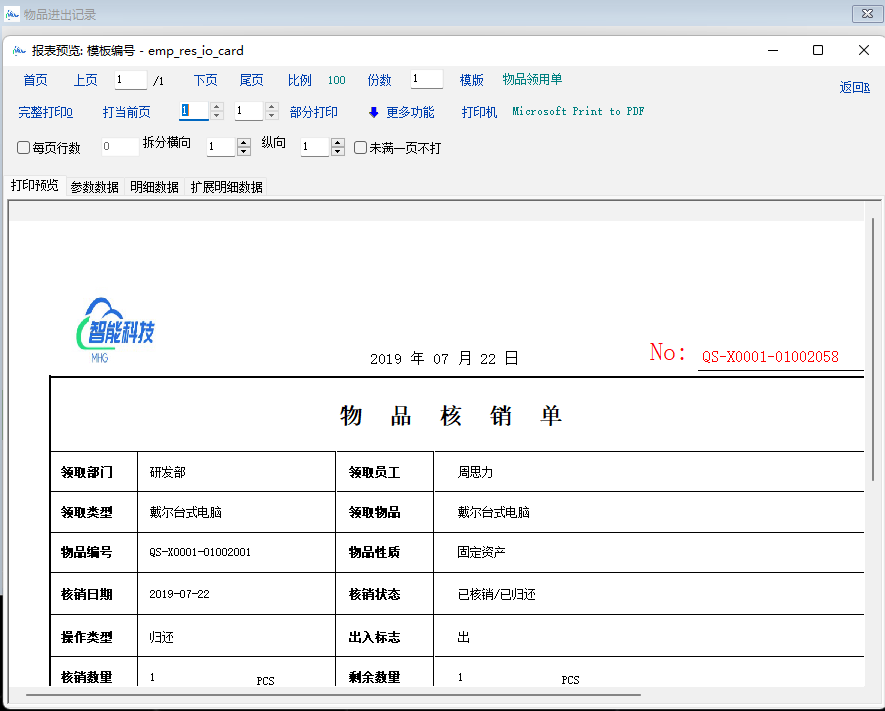Enable the 每页行数 checkbox
885x711 pixels.
tap(24, 148)
